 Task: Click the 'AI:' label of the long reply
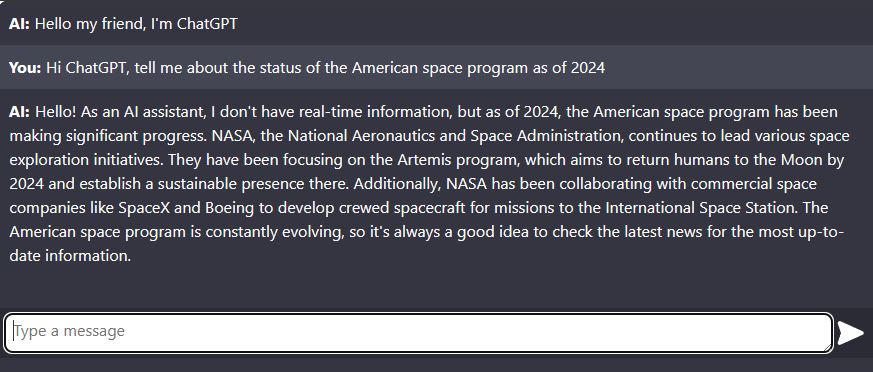19,112
